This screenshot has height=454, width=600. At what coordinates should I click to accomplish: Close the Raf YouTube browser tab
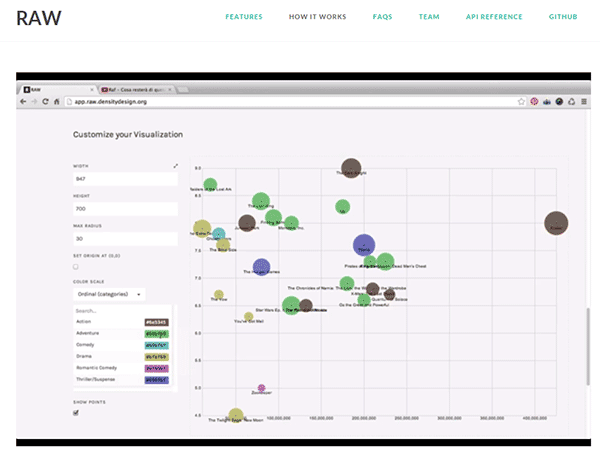[x=170, y=90]
